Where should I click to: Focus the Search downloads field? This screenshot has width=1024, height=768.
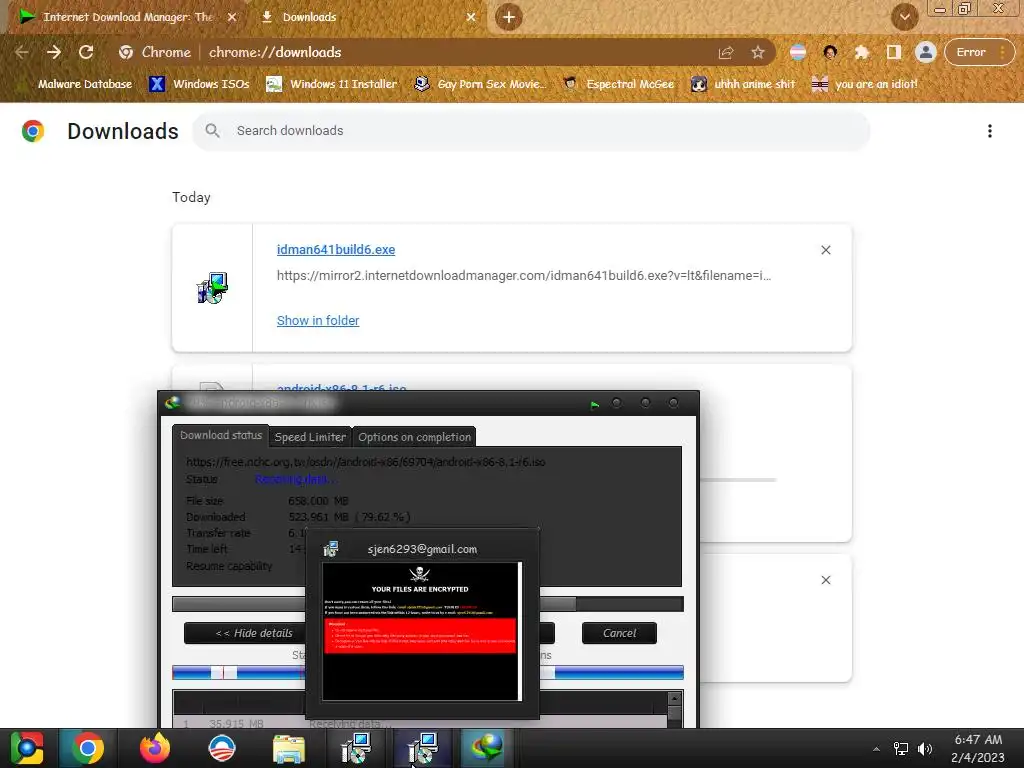pos(531,131)
